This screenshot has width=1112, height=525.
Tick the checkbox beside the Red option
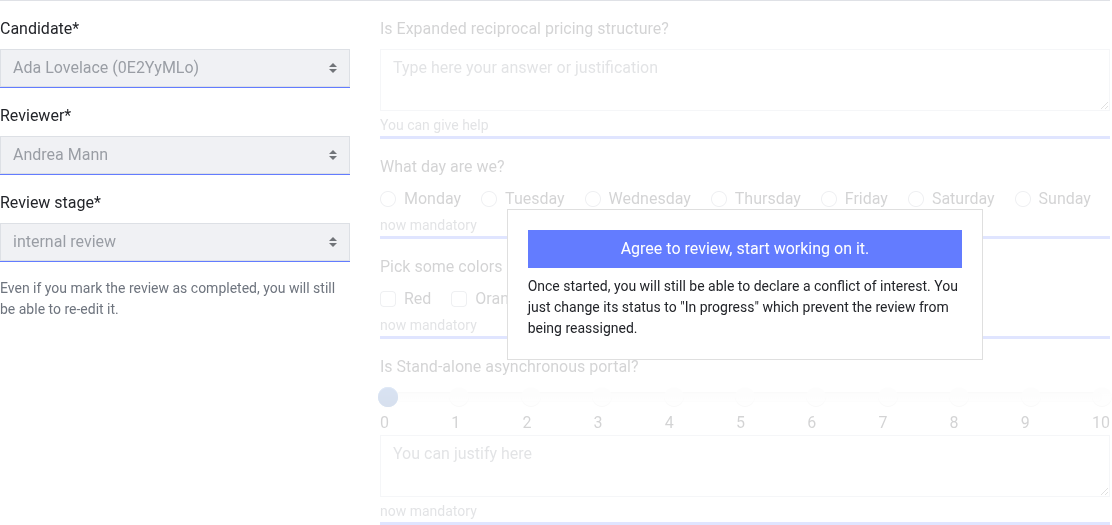pyautogui.click(x=389, y=299)
